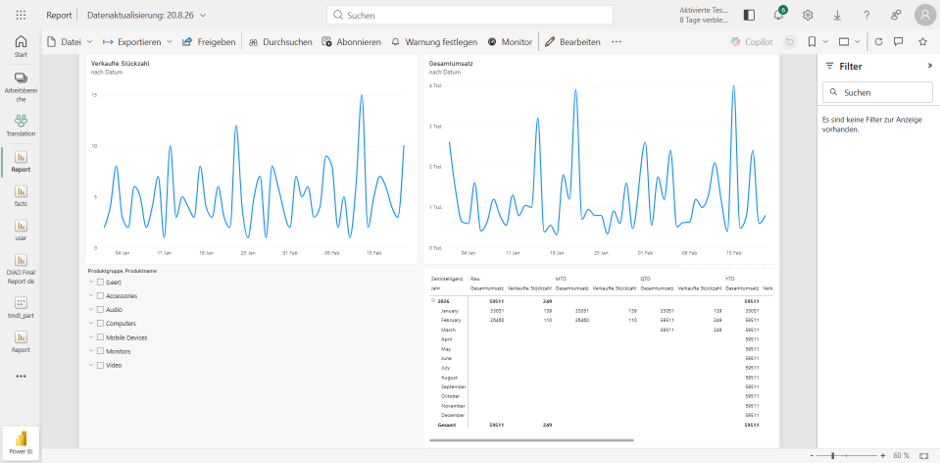
Task: Check the Computers checkbox
Action: pos(101,323)
